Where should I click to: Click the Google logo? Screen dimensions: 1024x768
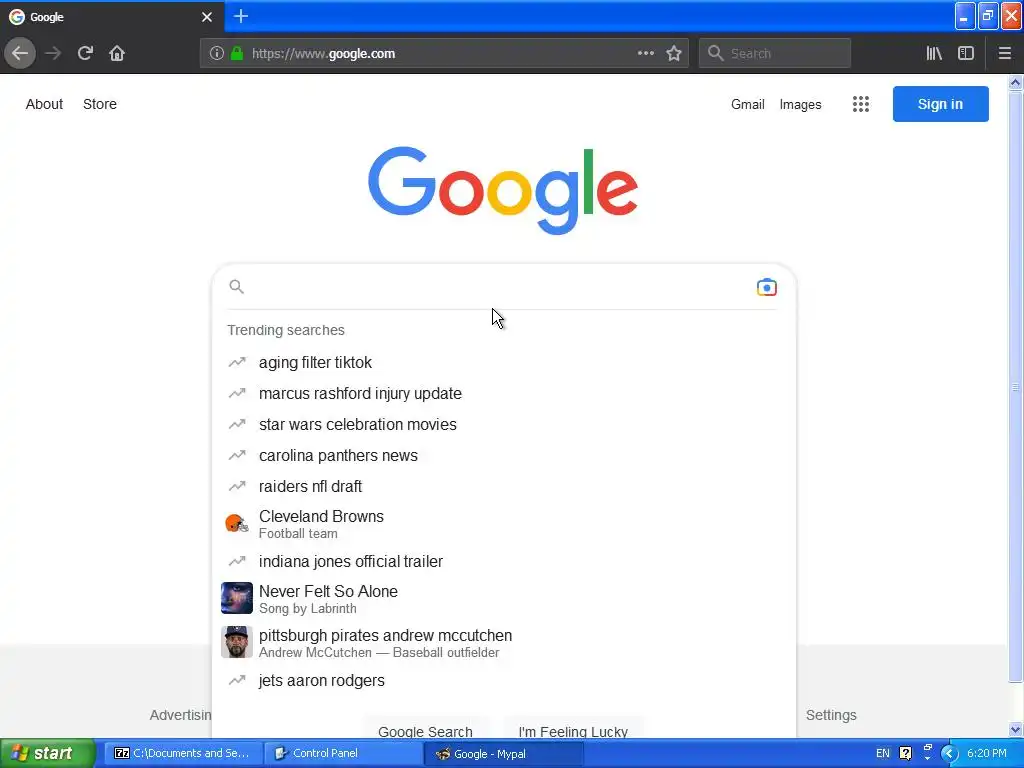pyautogui.click(x=503, y=189)
